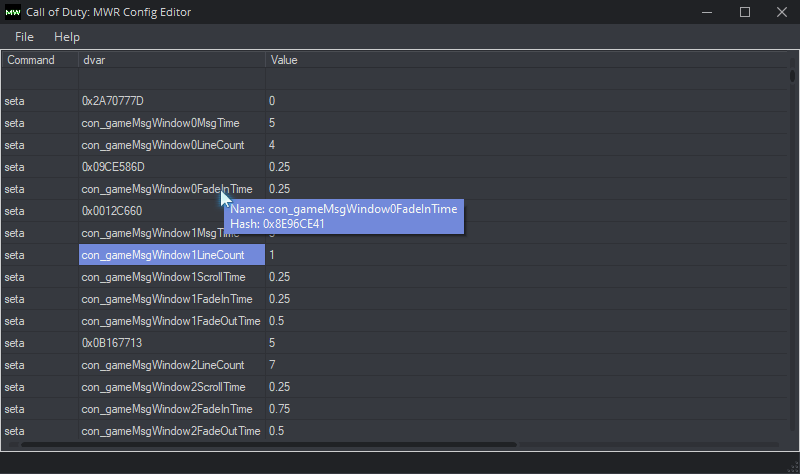Click seta command in 0x0B167713 row

pos(40,343)
